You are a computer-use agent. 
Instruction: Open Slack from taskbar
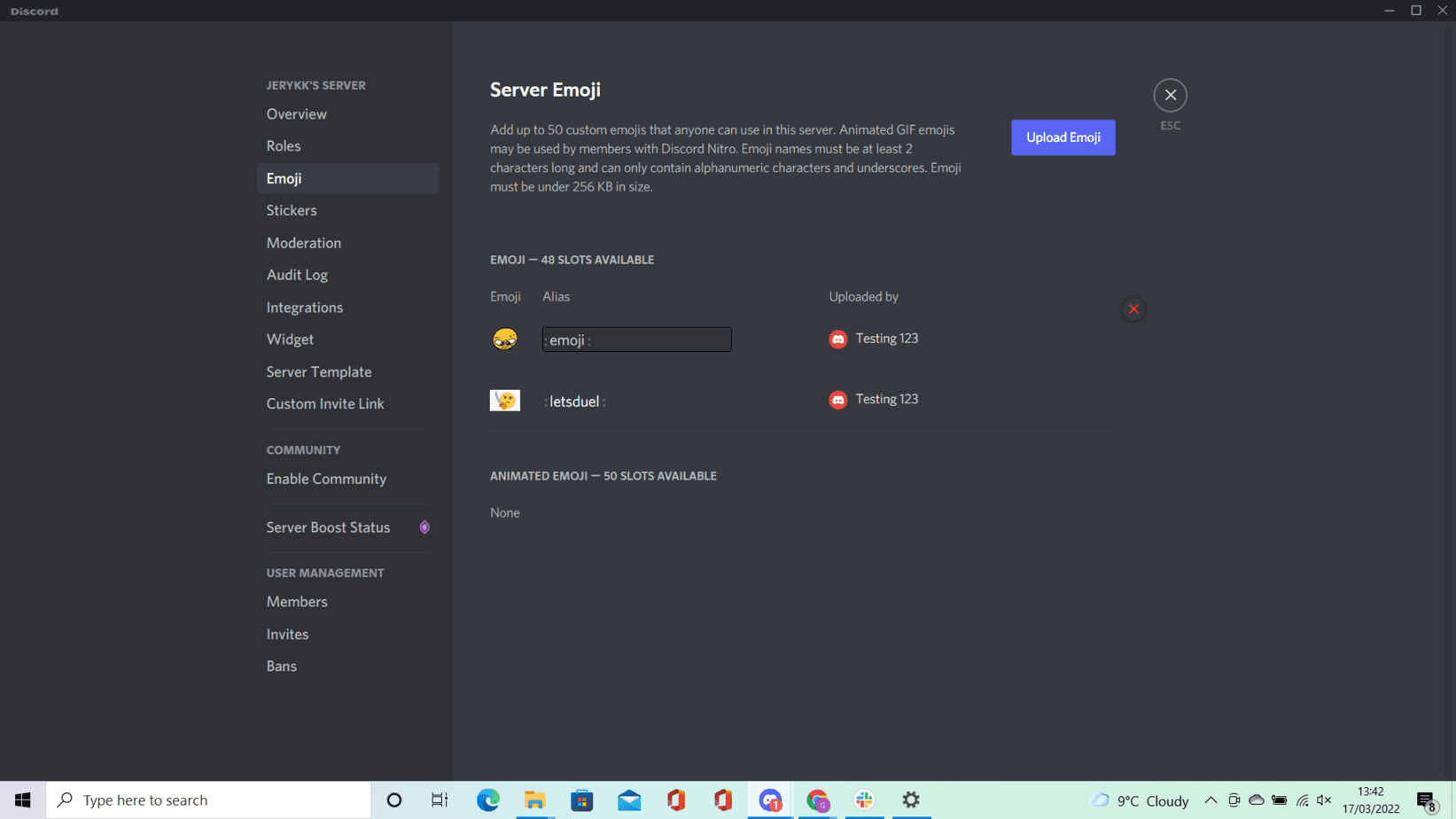click(x=864, y=800)
